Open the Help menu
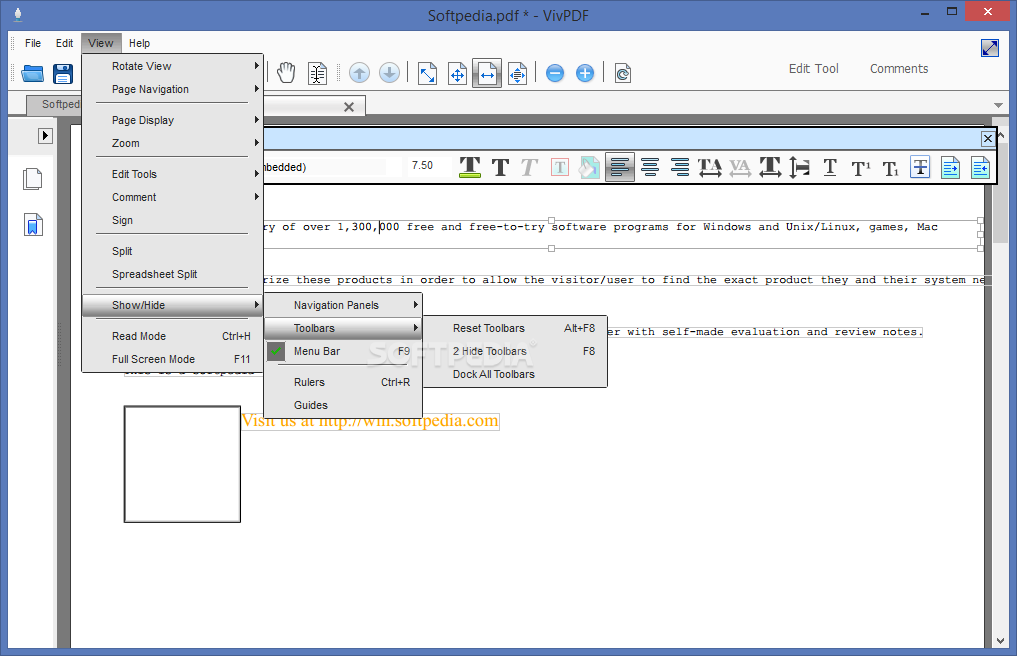The width and height of the screenshot is (1017, 656). coord(139,43)
